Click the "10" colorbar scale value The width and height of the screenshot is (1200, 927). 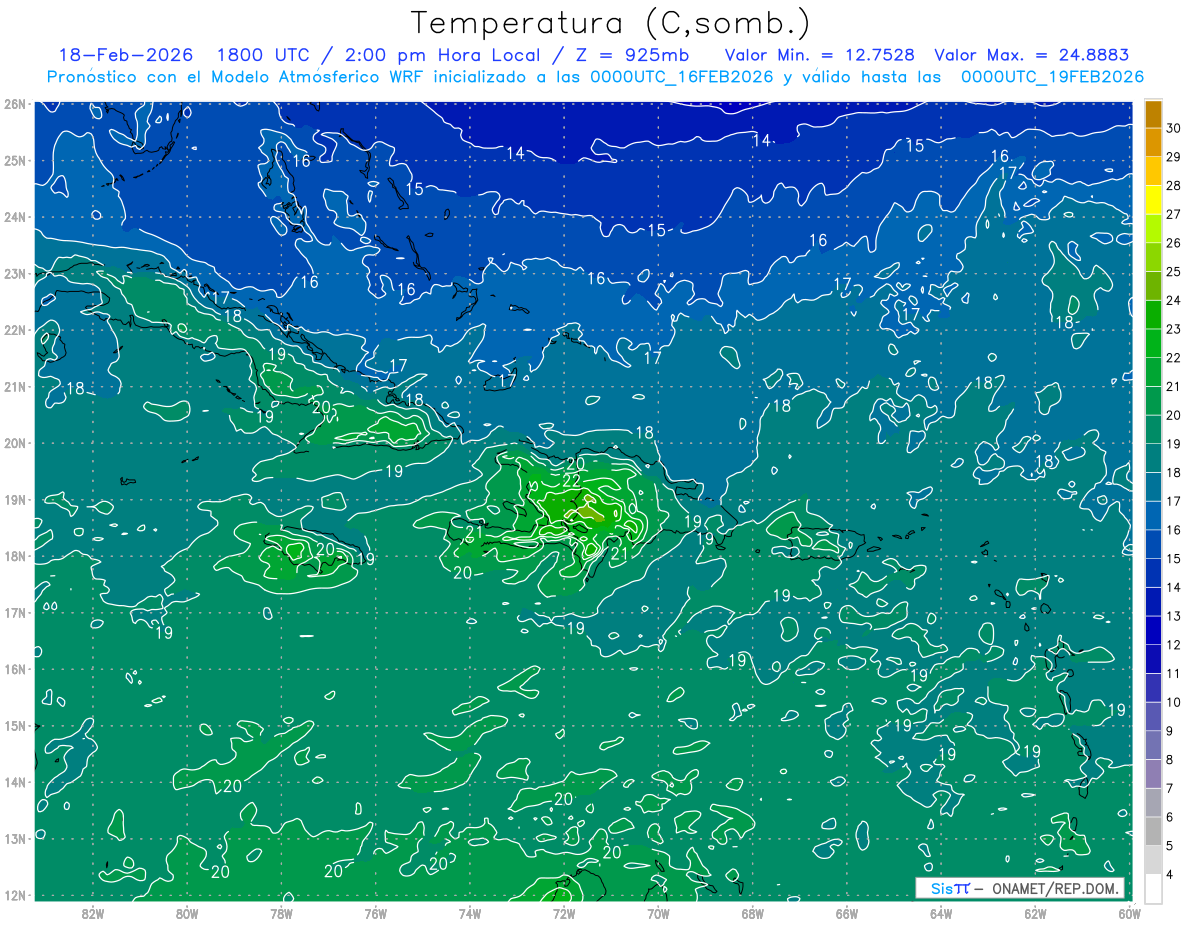click(1173, 702)
